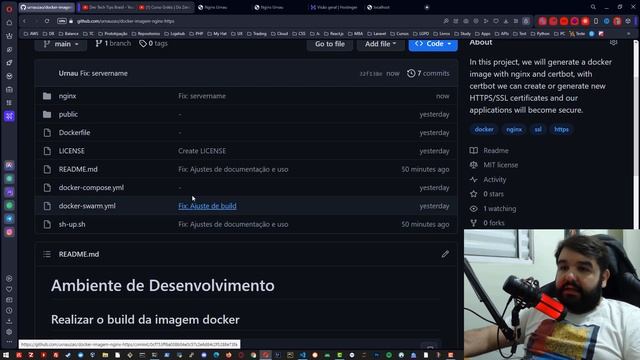Expand the bookmarks bar overflow chevron
The width and height of the screenshot is (640, 360).
(x=629, y=34)
